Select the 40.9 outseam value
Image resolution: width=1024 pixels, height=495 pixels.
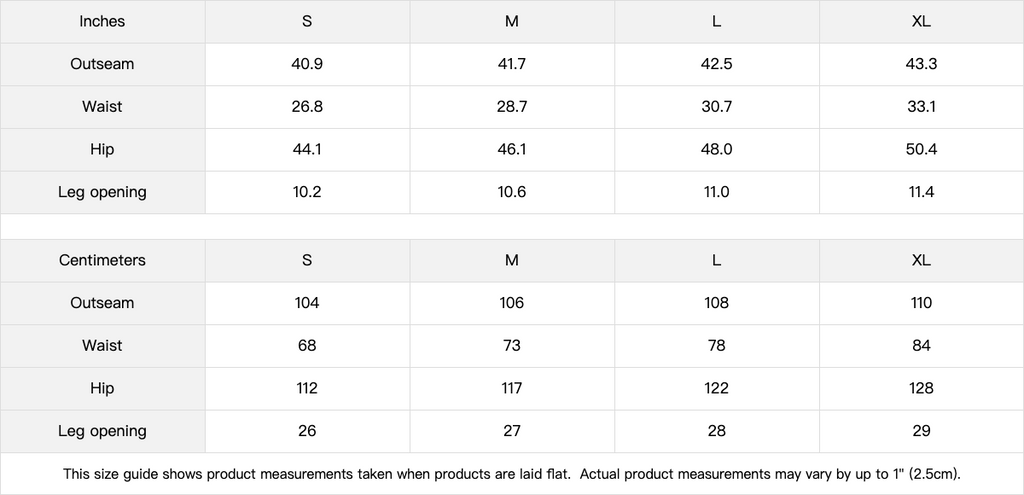(x=307, y=64)
